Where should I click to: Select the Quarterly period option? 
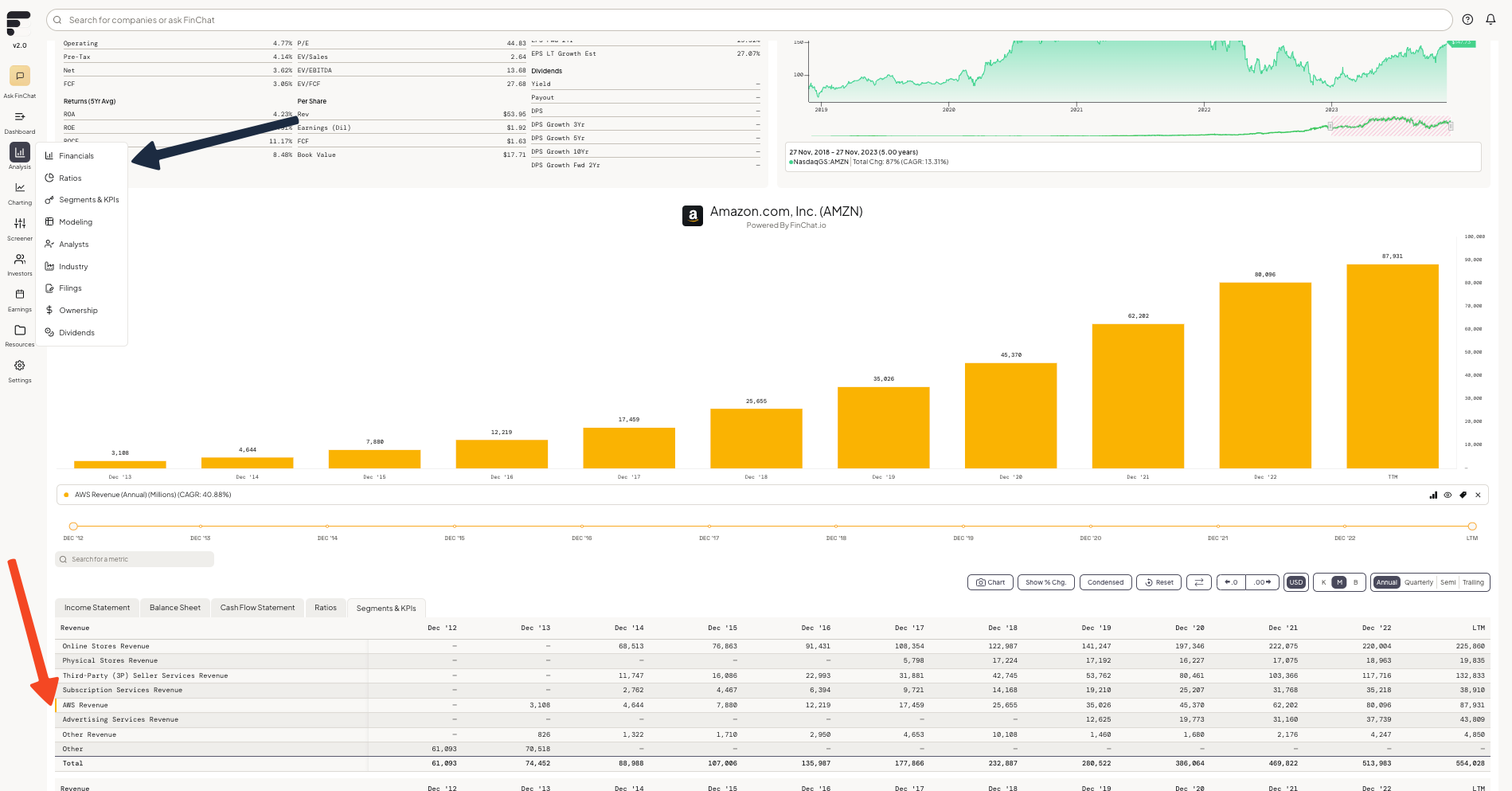click(1418, 582)
